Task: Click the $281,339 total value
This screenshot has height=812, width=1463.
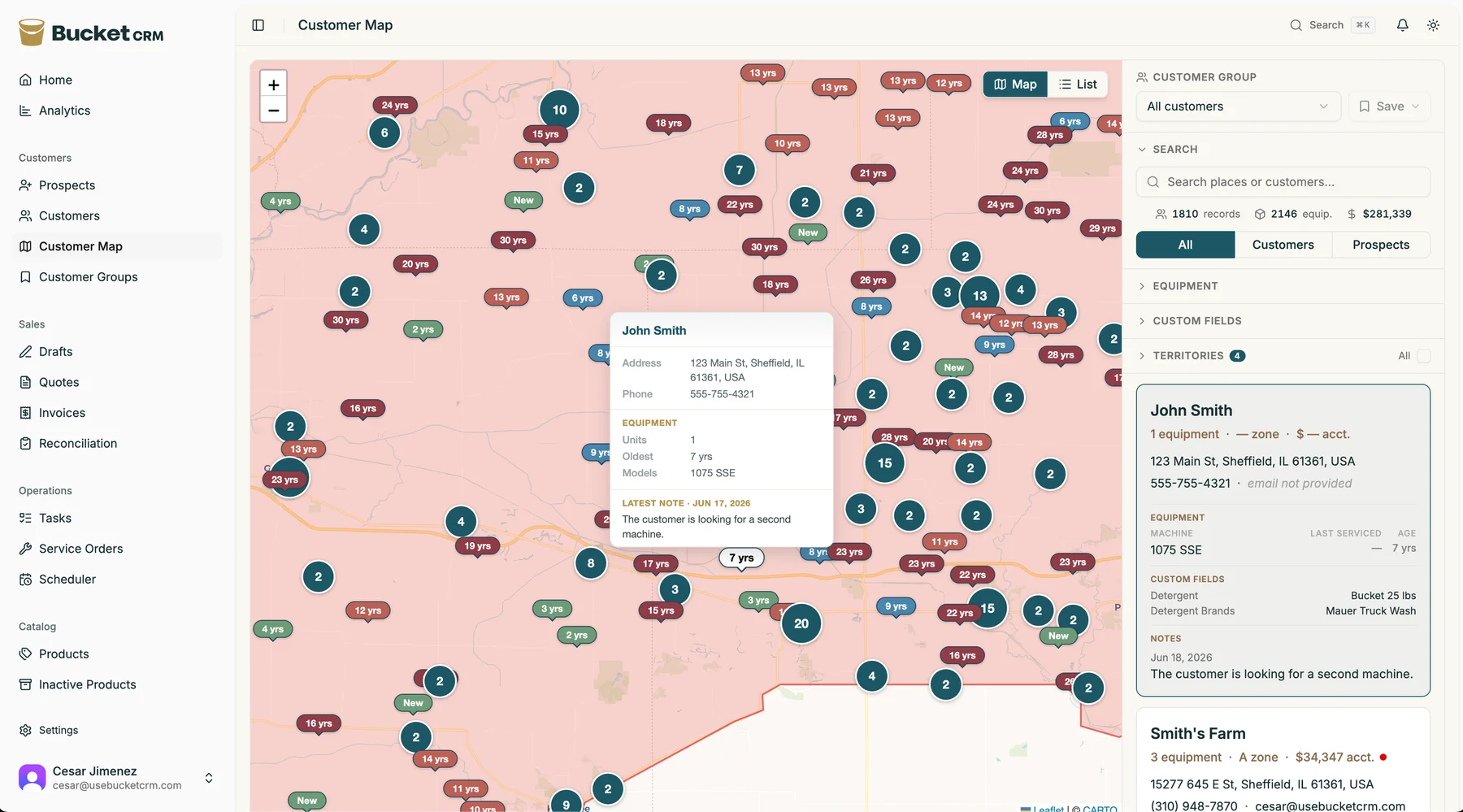Action: pos(1379,215)
